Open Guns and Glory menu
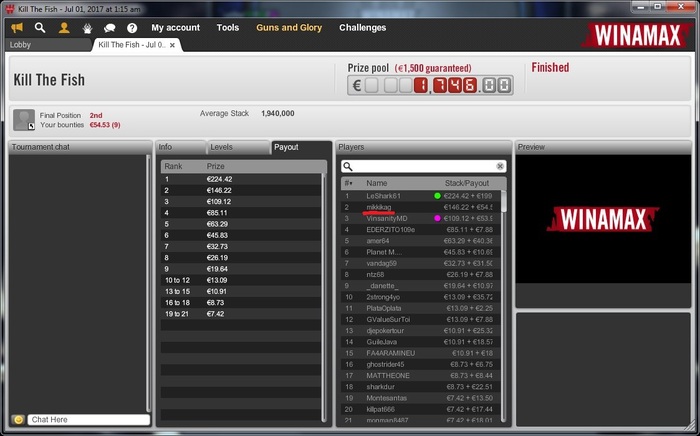The image size is (700, 436). pos(289,28)
